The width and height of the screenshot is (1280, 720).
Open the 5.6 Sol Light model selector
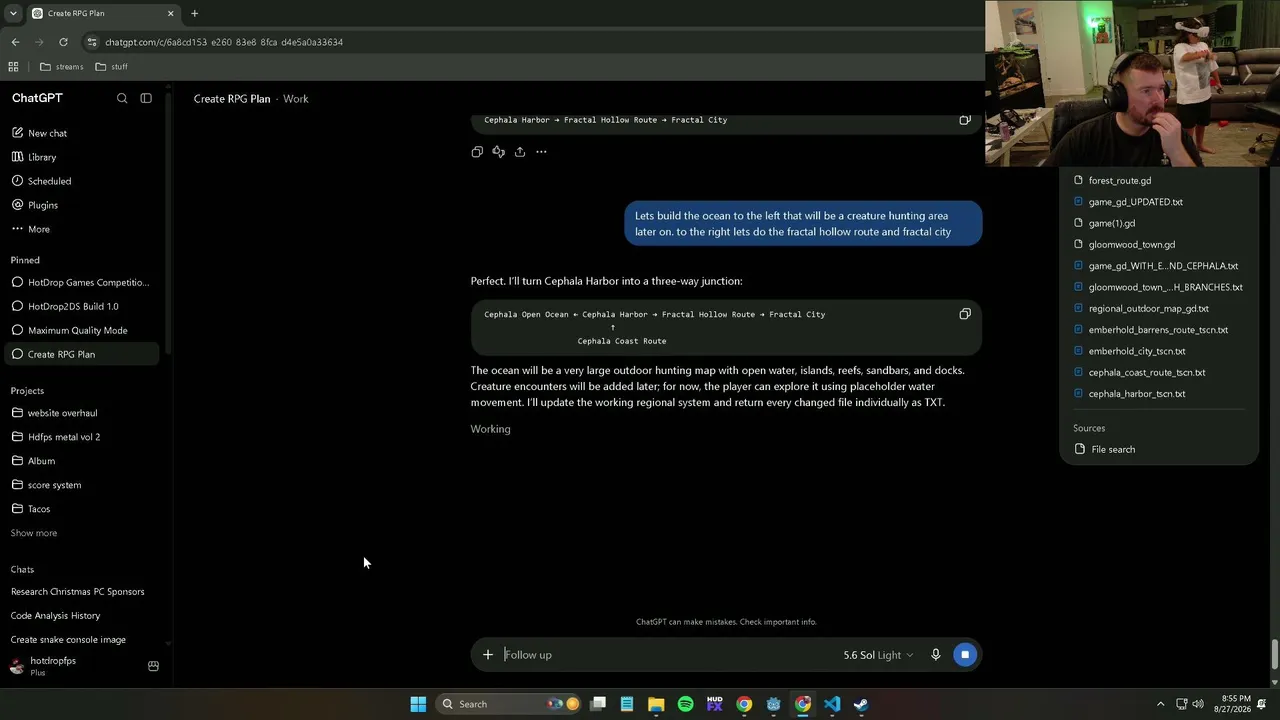pyautogui.click(x=878, y=655)
